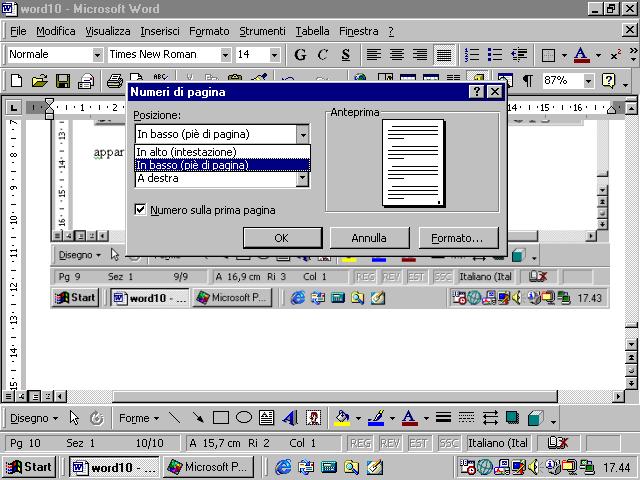This screenshot has width=640, height=480.
Task: Open the Dash Style icon
Action: click(466, 418)
